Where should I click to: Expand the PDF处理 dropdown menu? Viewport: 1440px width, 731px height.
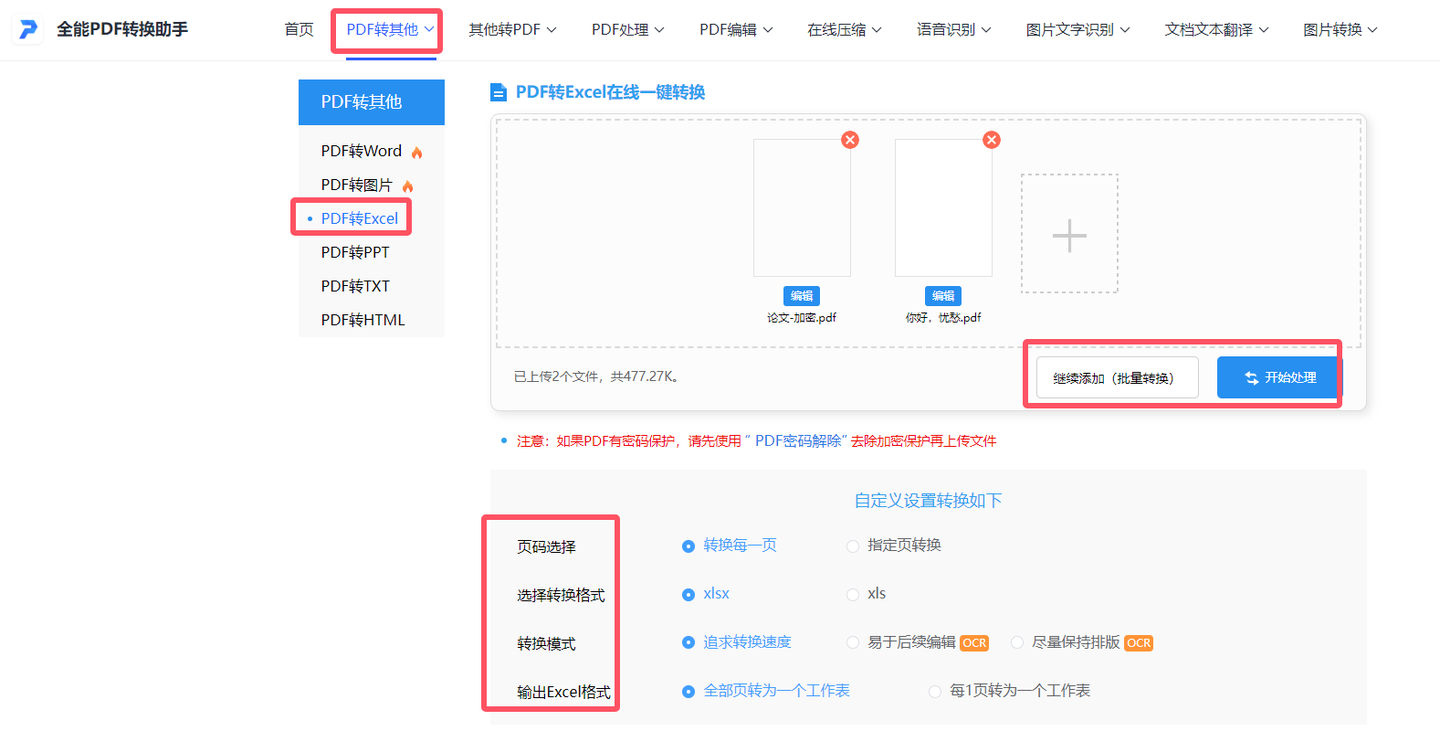627,30
